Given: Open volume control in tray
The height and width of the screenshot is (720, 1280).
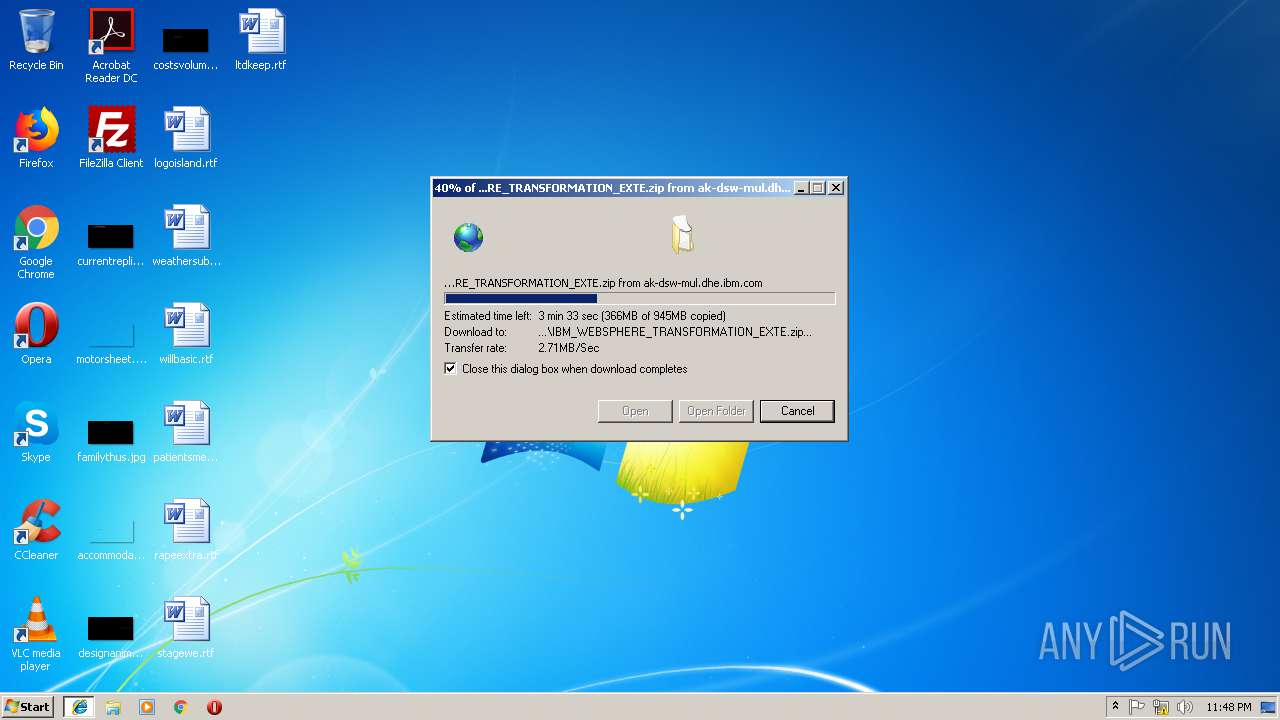Looking at the screenshot, I should (x=1185, y=707).
